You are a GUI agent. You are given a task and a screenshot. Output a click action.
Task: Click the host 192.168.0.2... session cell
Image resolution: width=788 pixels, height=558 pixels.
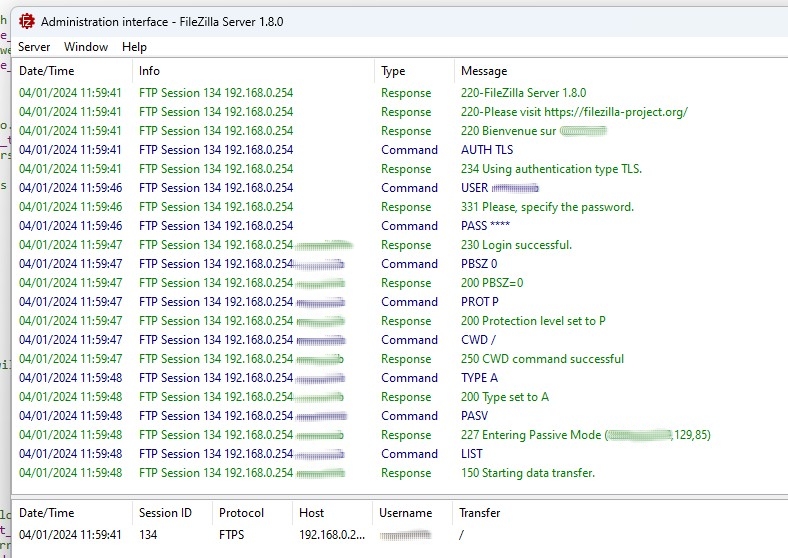click(x=332, y=535)
